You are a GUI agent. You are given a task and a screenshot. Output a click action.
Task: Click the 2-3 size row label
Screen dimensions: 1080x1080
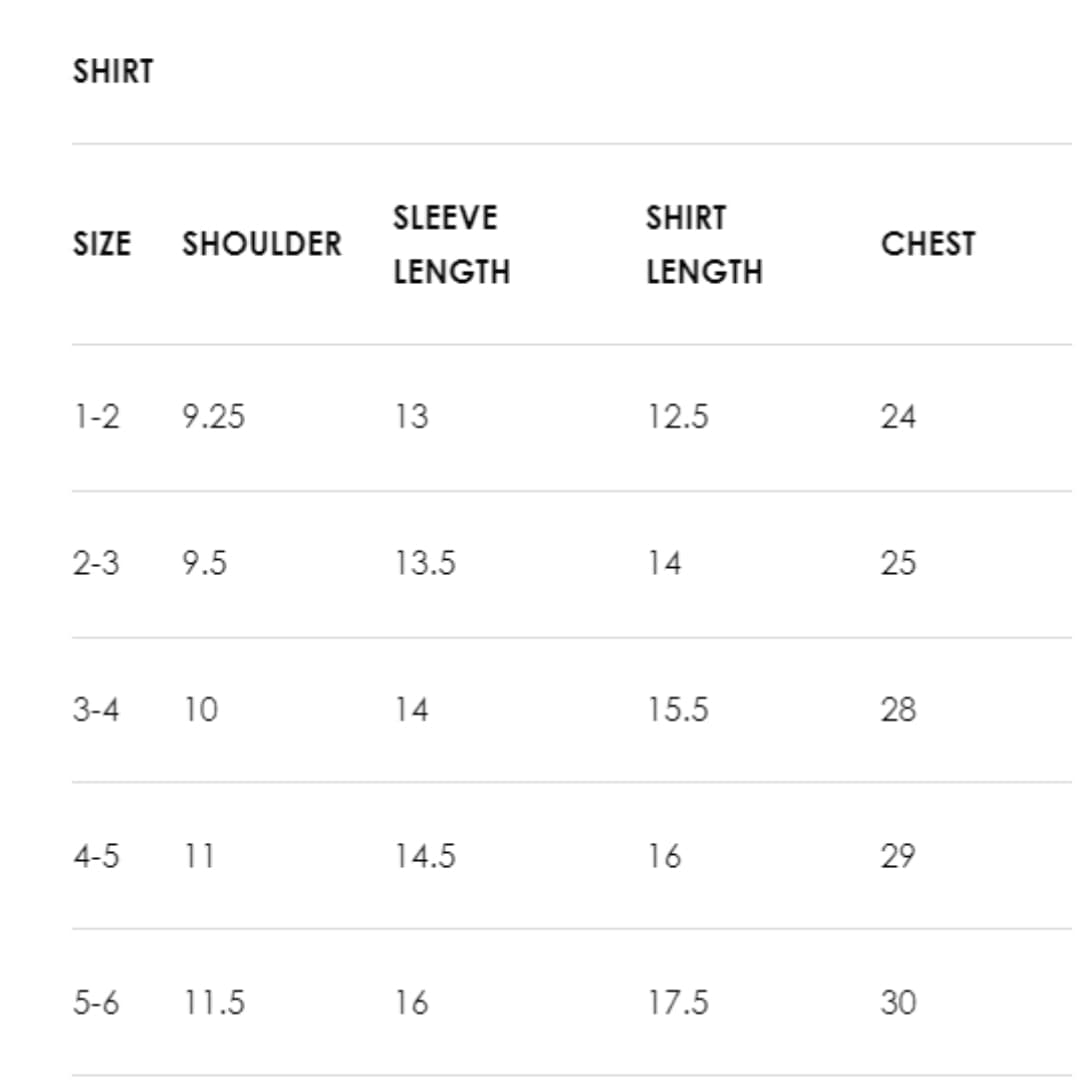tap(96, 563)
